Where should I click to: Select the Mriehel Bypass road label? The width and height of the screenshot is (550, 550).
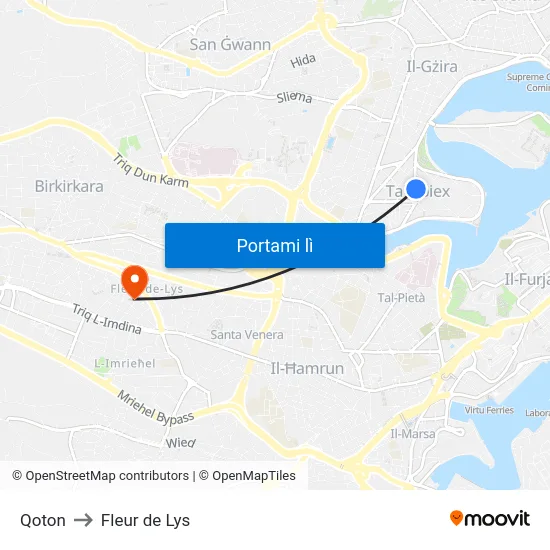pyautogui.click(x=155, y=408)
